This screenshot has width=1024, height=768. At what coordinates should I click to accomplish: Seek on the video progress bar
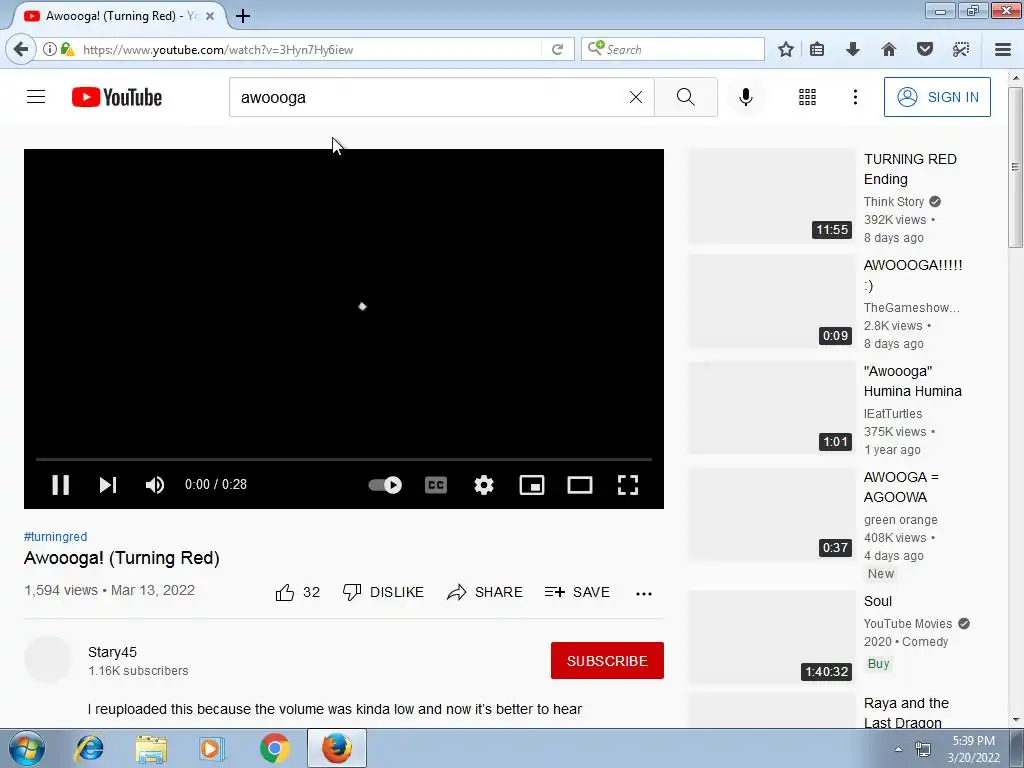344,460
